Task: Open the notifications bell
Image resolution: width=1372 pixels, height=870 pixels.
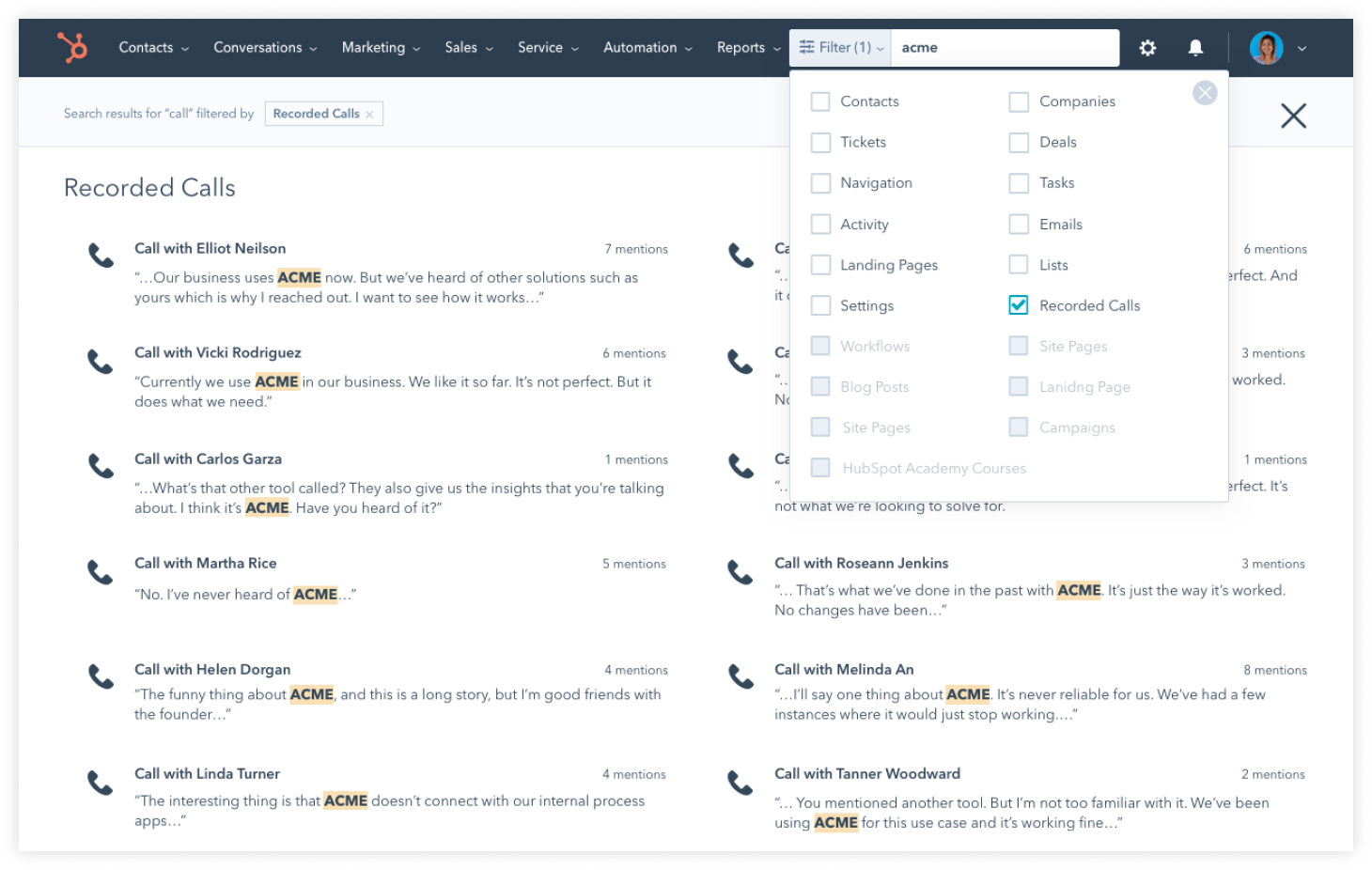Action: tap(1195, 47)
